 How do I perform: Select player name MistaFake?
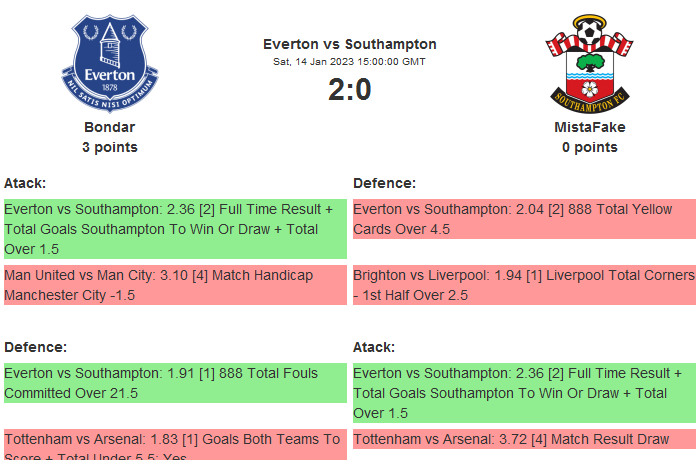click(x=590, y=127)
